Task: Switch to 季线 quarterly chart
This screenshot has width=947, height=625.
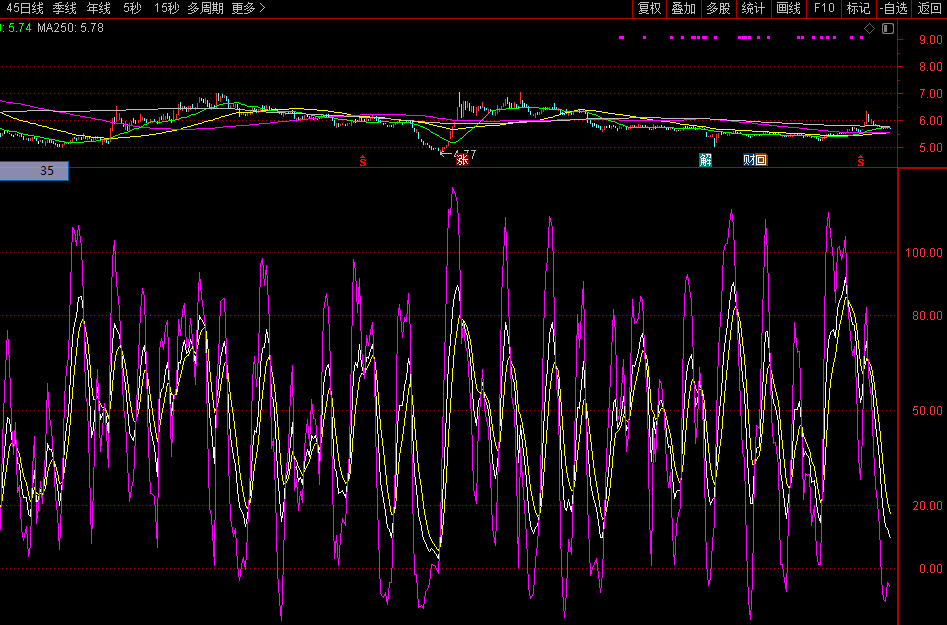Action: tap(65, 8)
